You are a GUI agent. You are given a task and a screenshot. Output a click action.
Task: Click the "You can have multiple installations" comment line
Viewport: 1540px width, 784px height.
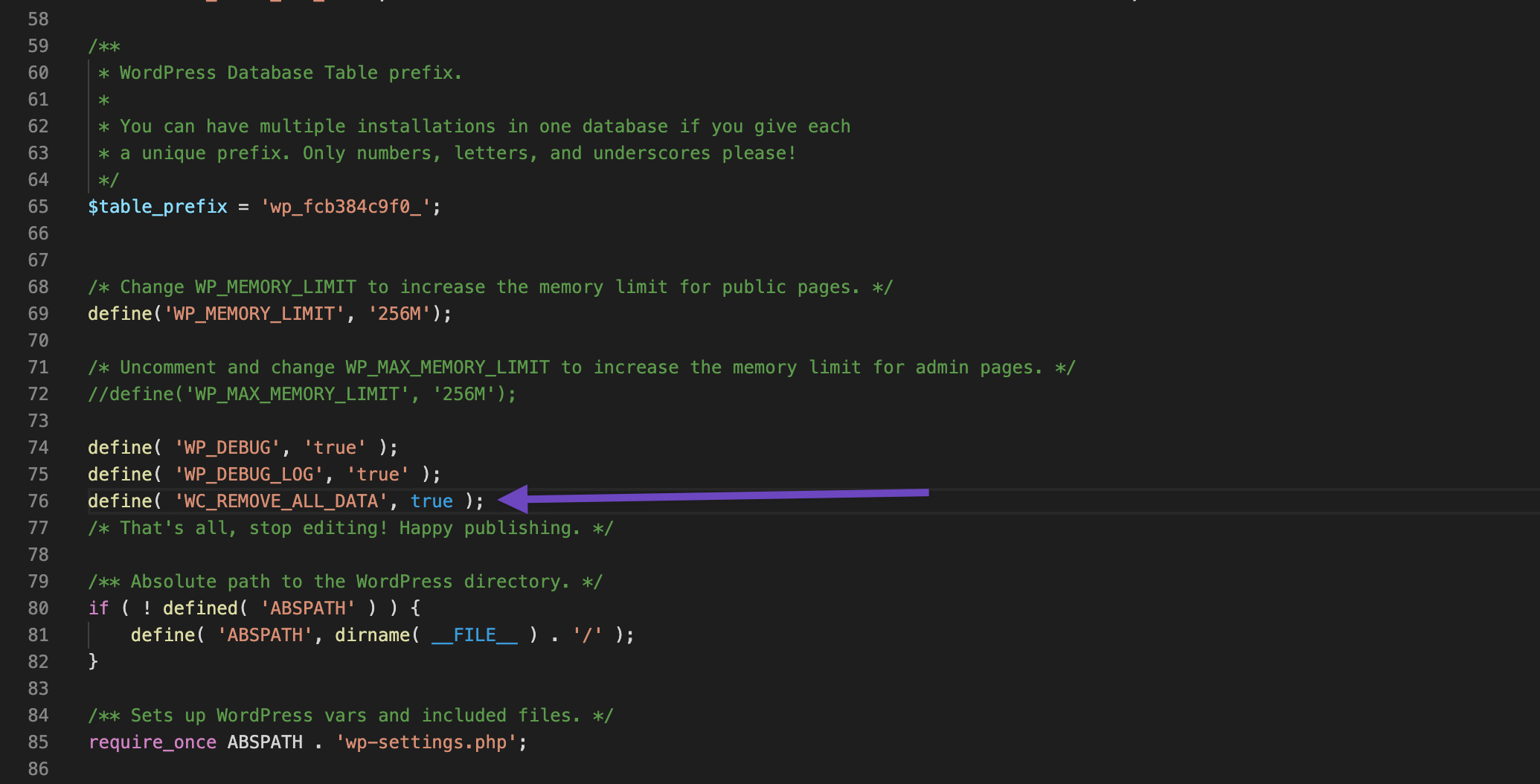[474, 126]
